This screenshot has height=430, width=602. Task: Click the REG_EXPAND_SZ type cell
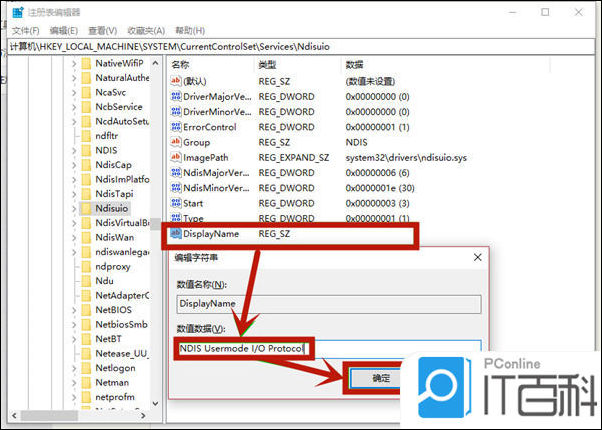click(x=294, y=157)
